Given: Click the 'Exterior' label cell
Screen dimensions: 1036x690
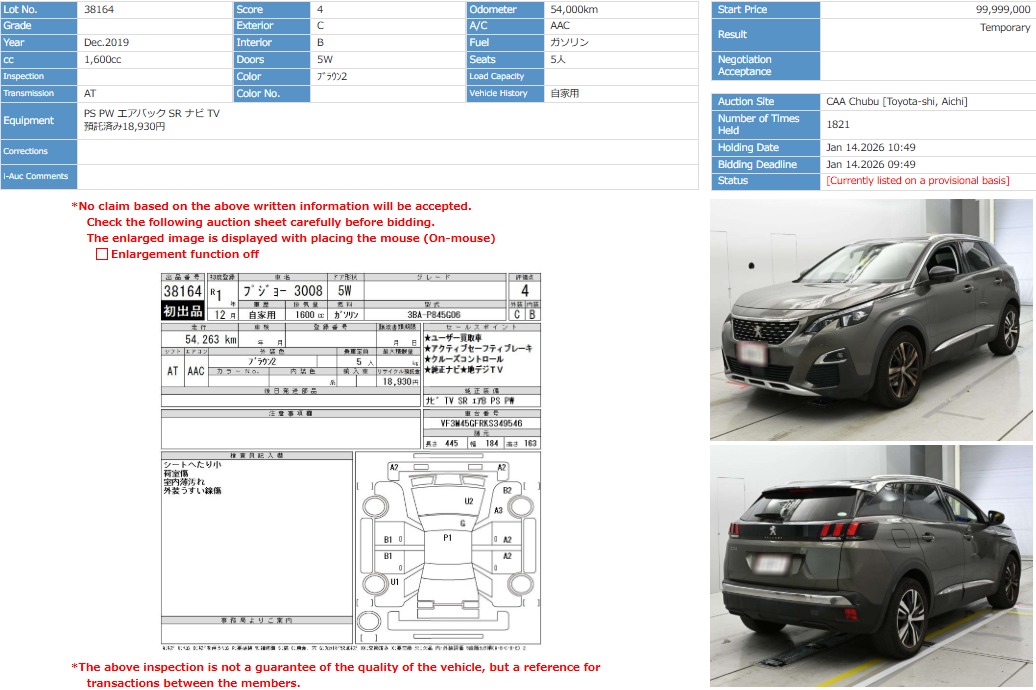Looking at the screenshot, I should pyautogui.click(x=272, y=26).
